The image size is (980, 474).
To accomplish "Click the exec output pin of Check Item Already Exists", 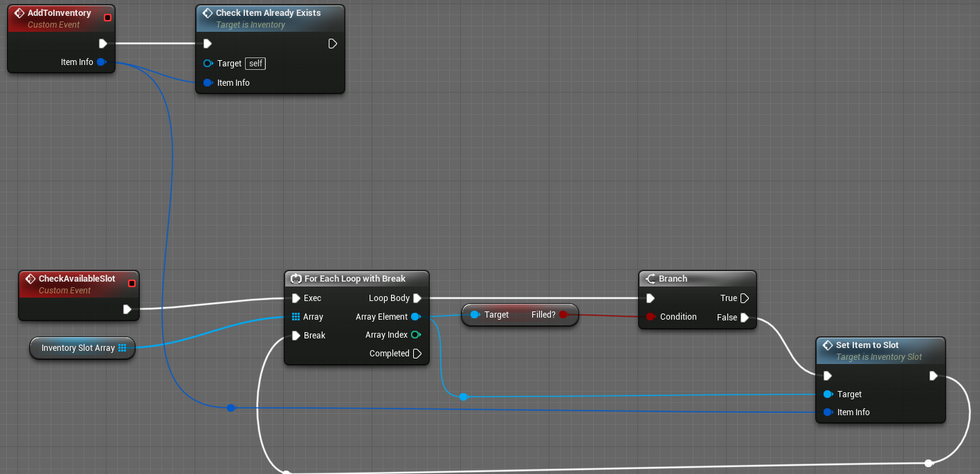I will coord(332,43).
